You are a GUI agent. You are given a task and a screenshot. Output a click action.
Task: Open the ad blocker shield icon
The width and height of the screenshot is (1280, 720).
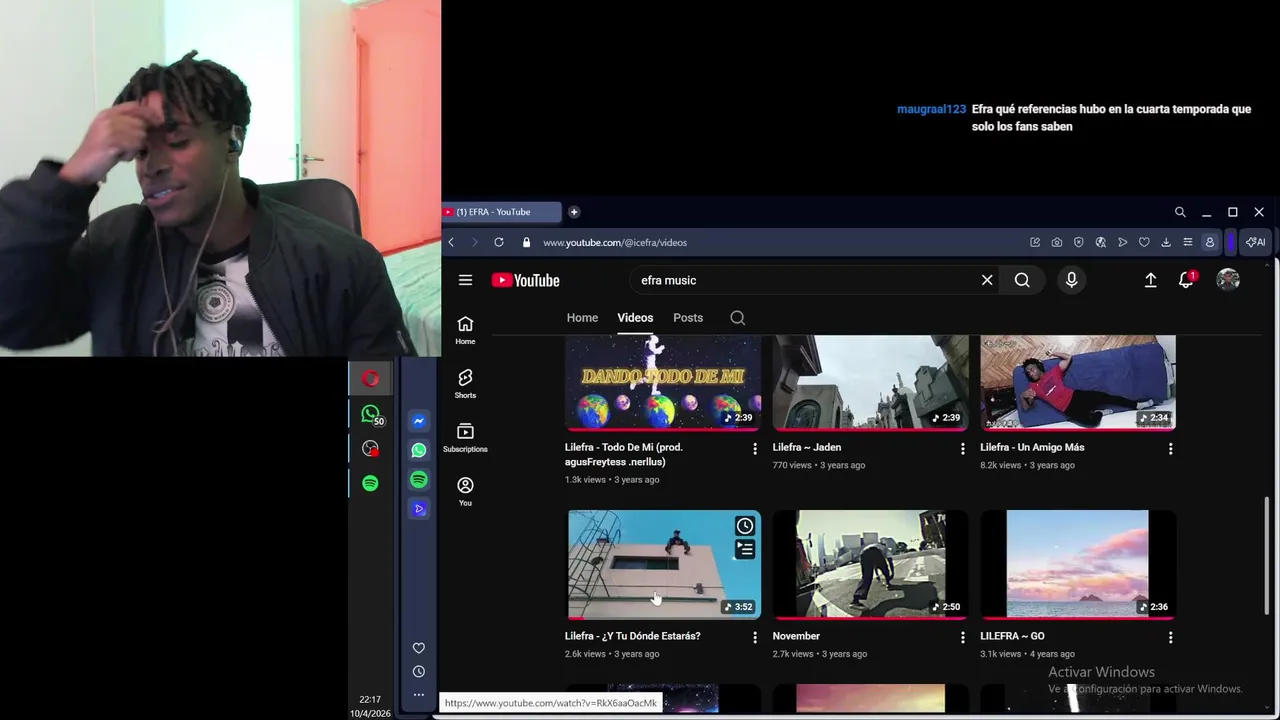[1078, 242]
